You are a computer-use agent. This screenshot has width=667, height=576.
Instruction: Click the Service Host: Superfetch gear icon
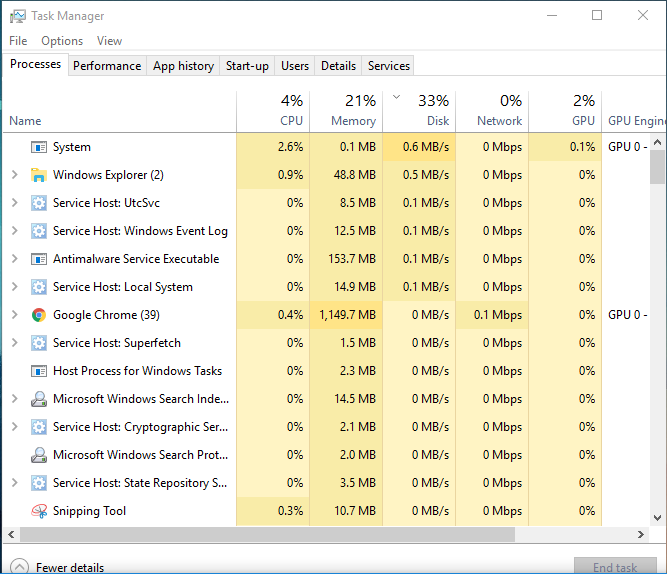(x=39, y=343)
